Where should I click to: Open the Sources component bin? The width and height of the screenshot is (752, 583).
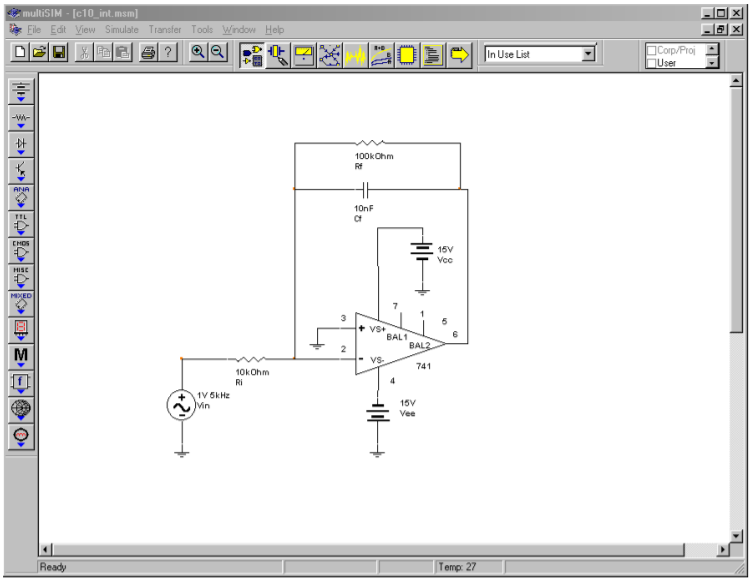[x=21, y=91]
